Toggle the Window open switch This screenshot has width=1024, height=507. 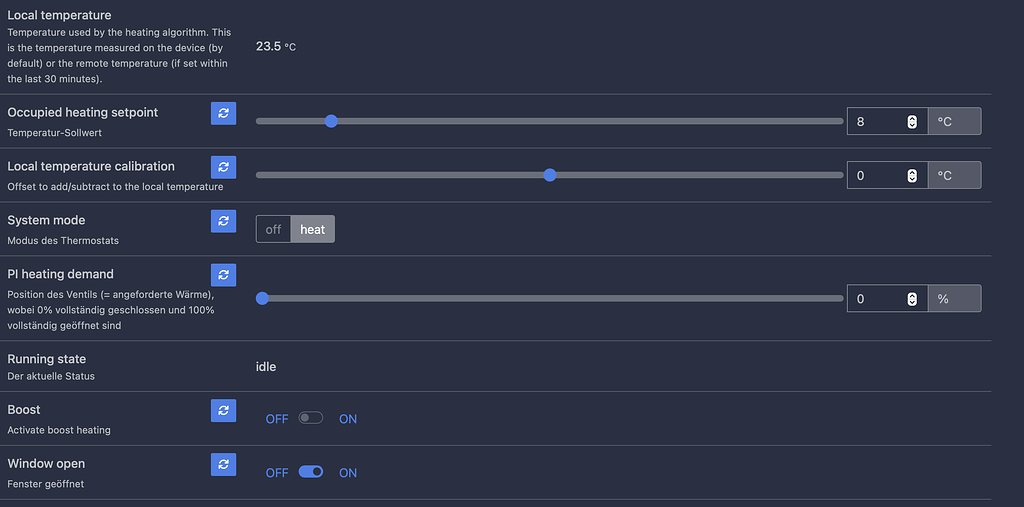click(311, 471)
